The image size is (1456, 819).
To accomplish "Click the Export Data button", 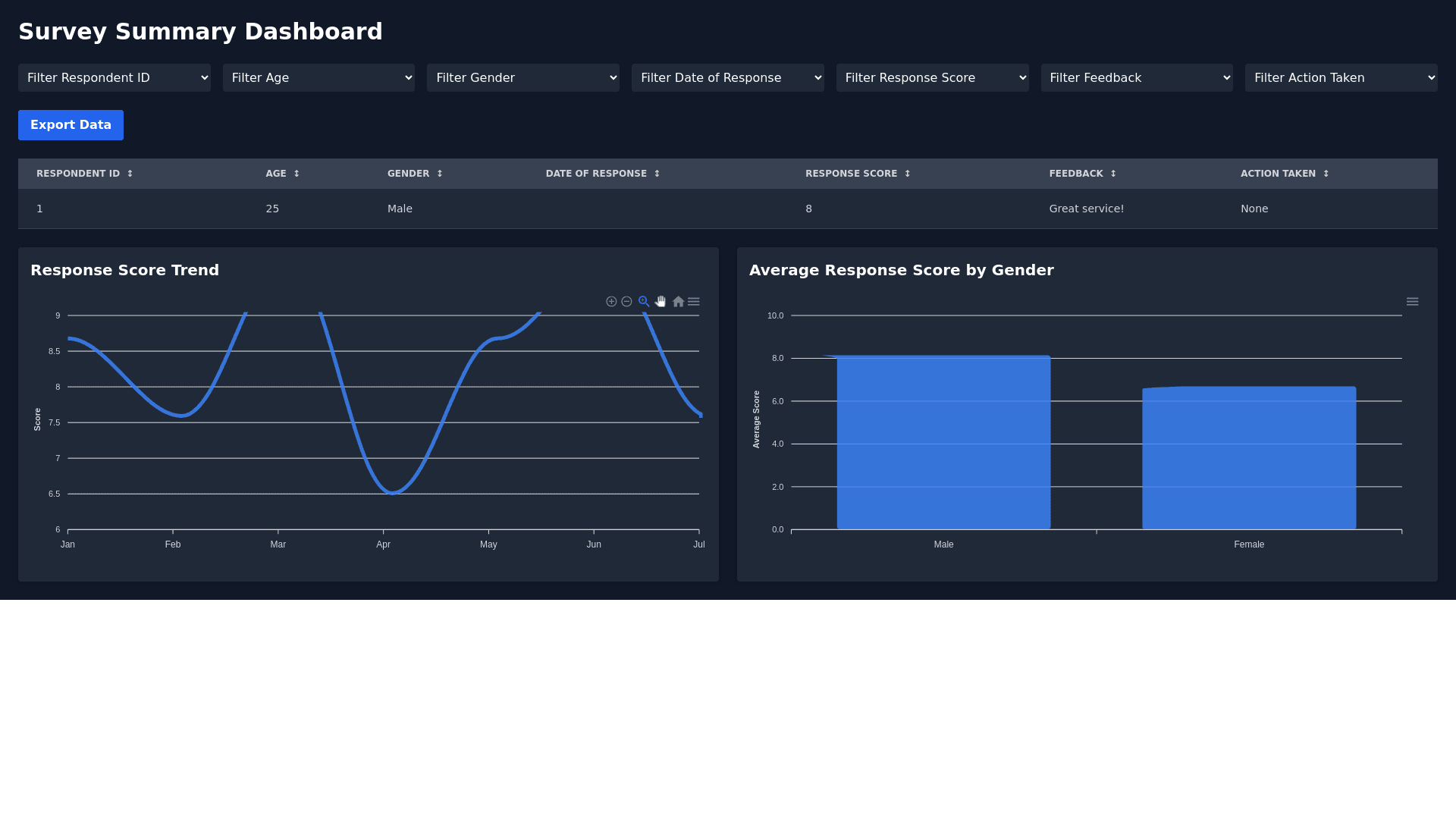I will [71, 125].
